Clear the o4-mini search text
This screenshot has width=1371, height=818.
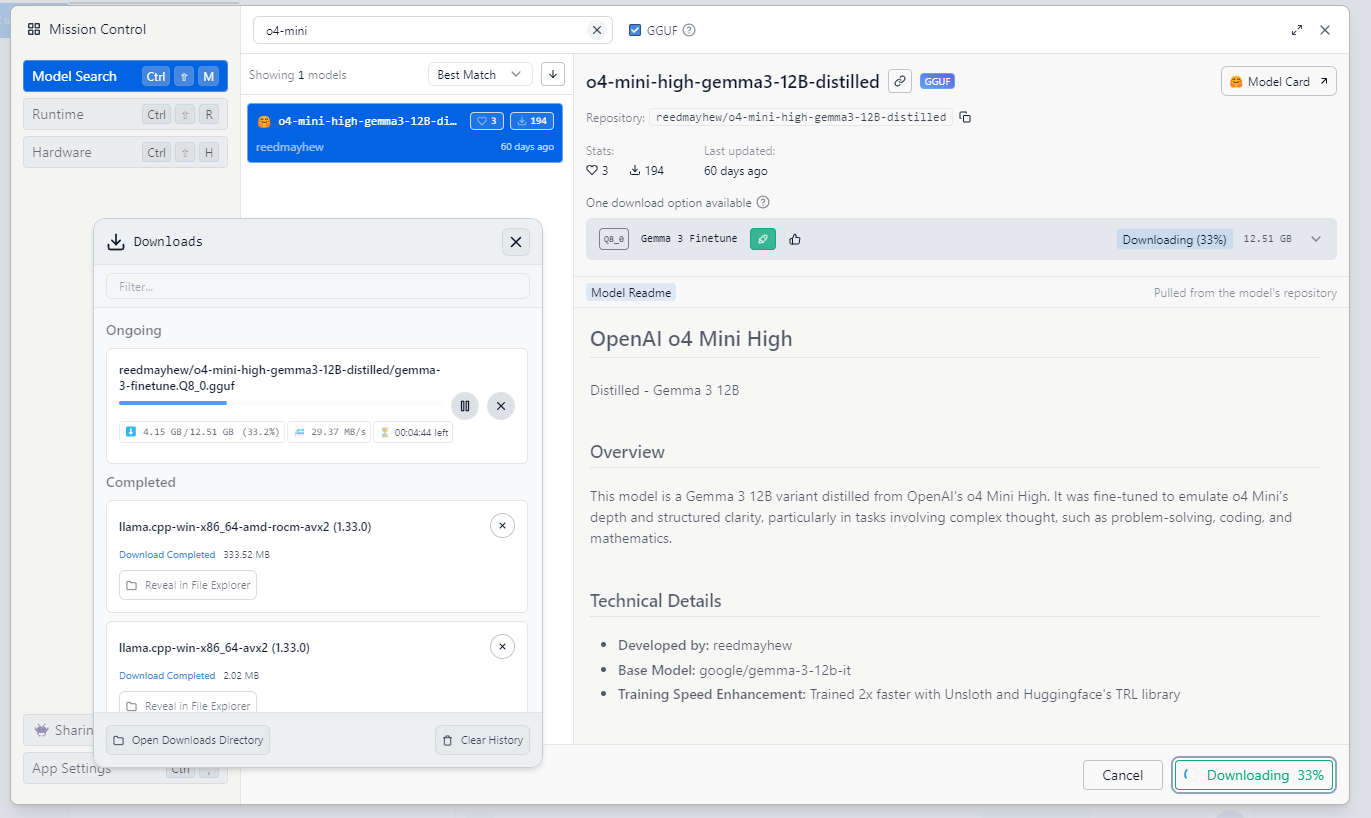point(597,30)
